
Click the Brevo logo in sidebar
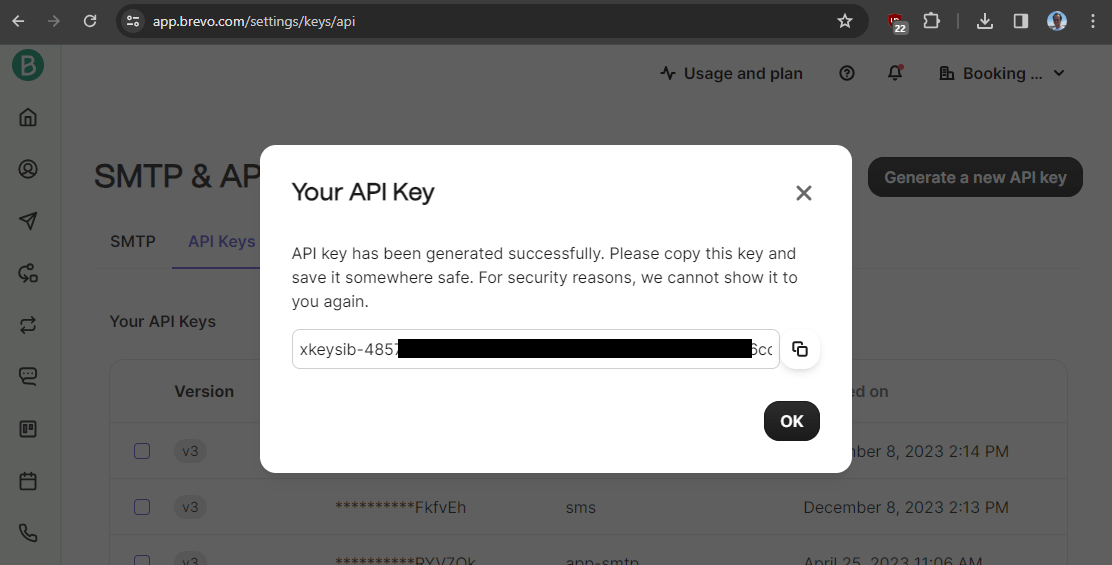click(x=28, y=65)
